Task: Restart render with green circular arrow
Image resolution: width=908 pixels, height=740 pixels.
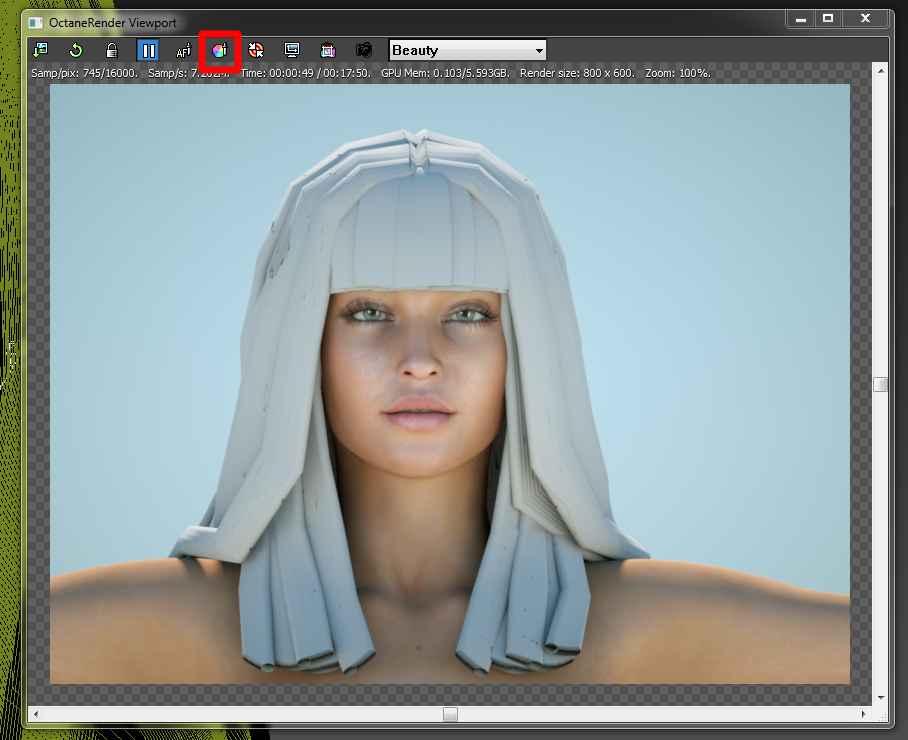Action: (76, 50)
